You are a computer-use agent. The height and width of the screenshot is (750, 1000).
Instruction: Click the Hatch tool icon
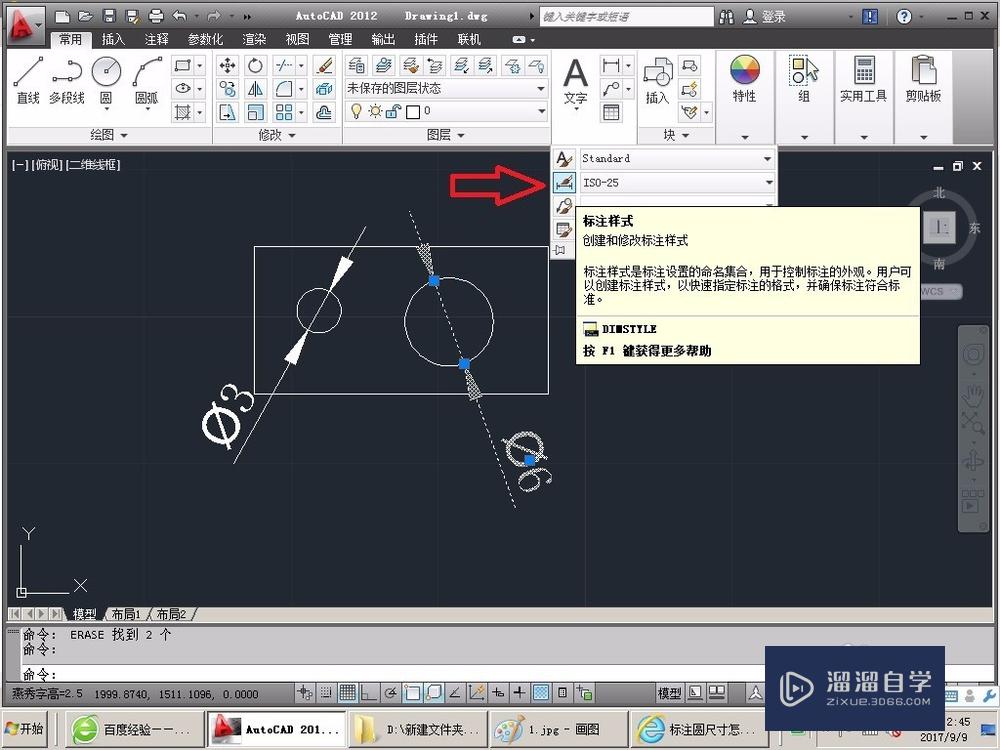pyautogui.click(x=183, y=113)
